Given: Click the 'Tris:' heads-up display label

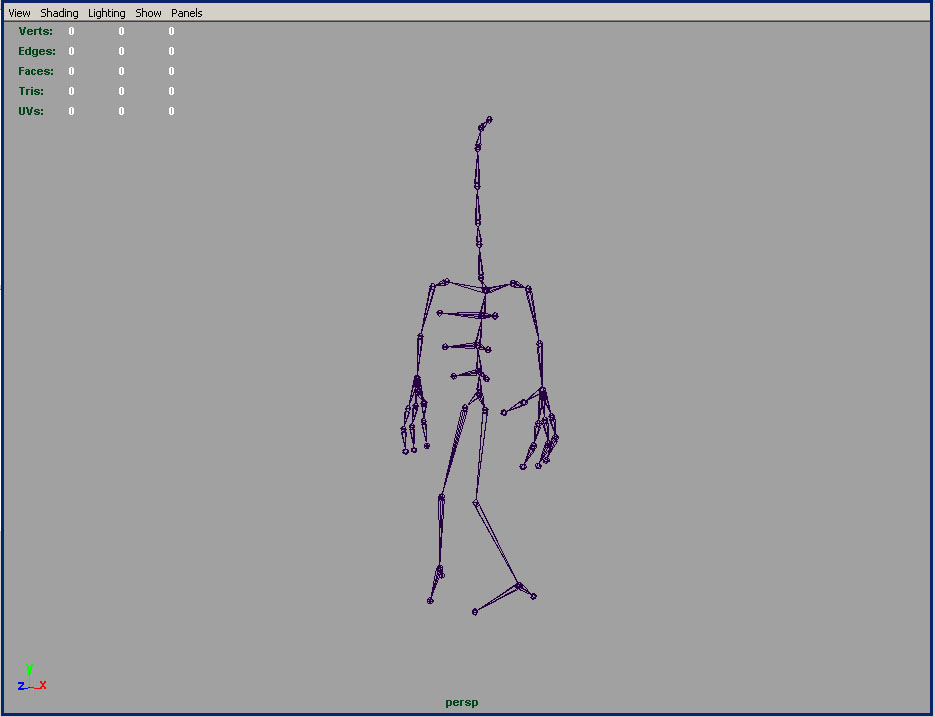Looking at the screenshot, I should coord(31,91).
